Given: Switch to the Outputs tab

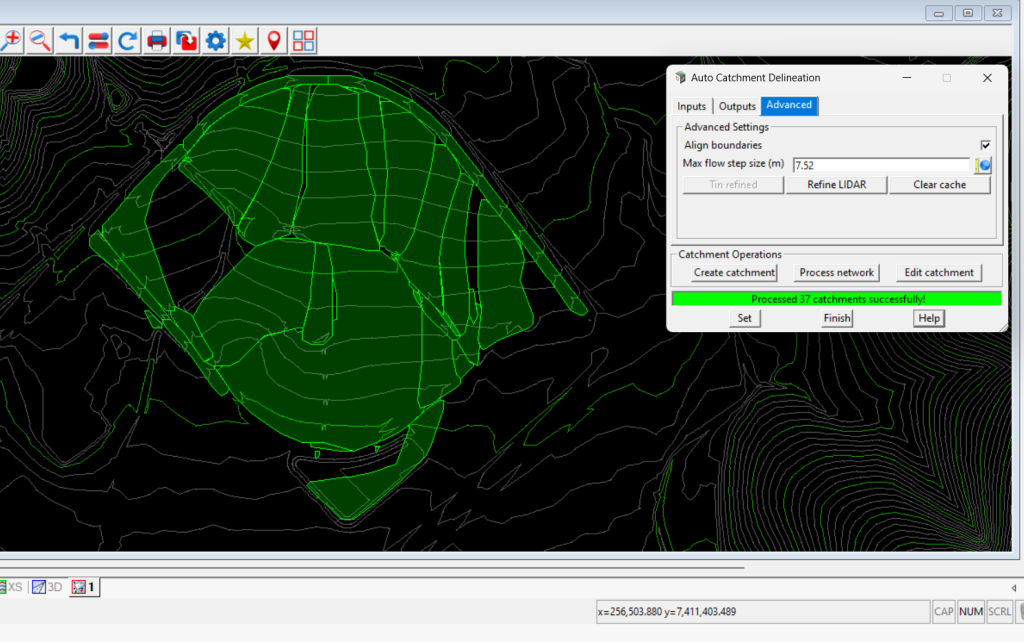Looking at the screenshot, I should pos(737,106).
